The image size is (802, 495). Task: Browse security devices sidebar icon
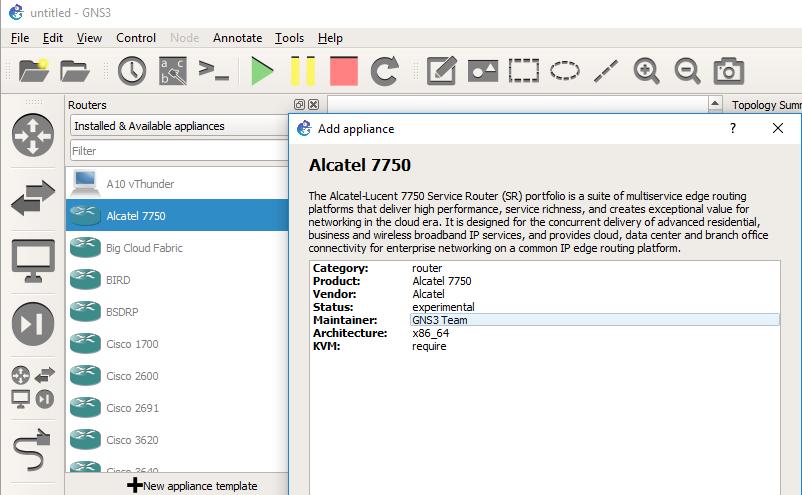[33, 324]
